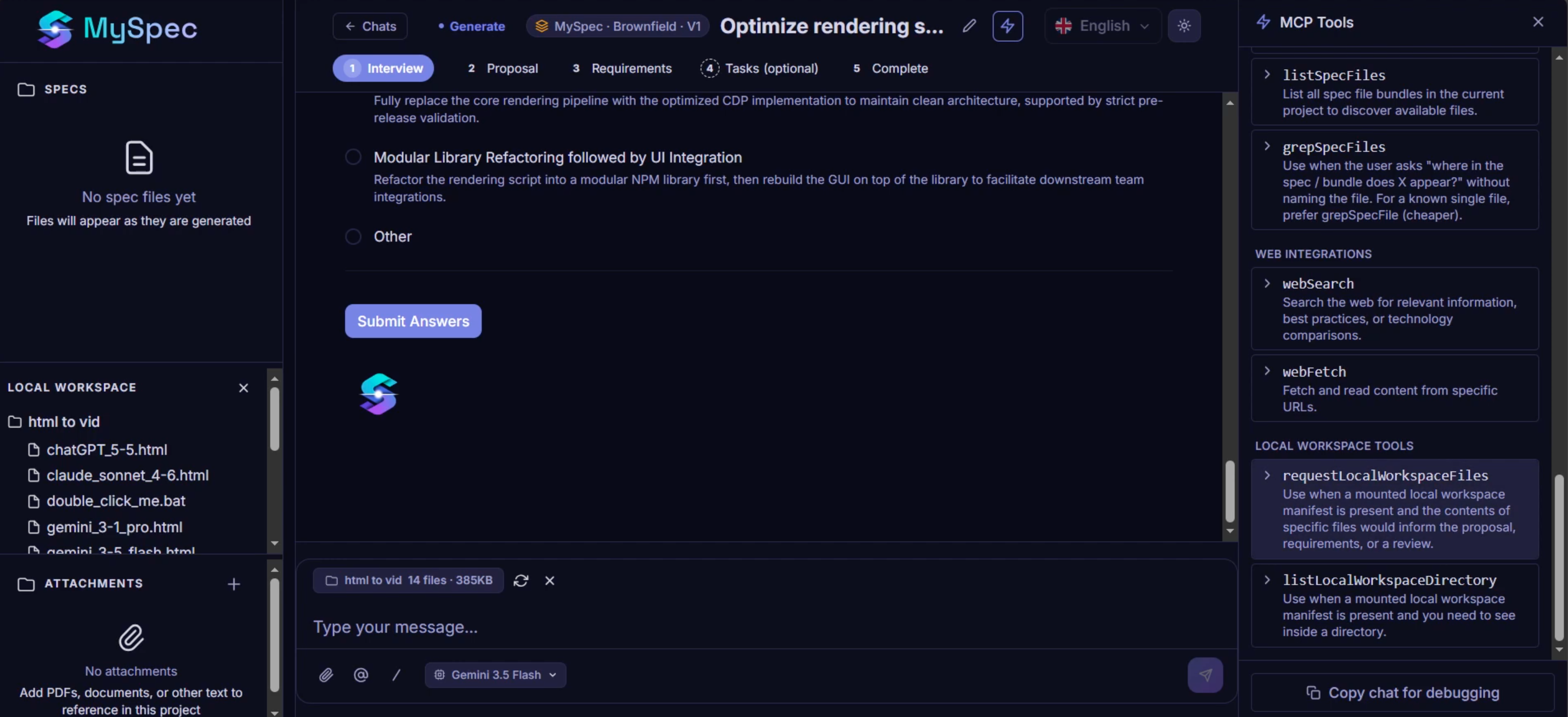Viewport: 1568px width, 717px height.
Task: Click the UK flag language icon
Action: point(1063,26)
